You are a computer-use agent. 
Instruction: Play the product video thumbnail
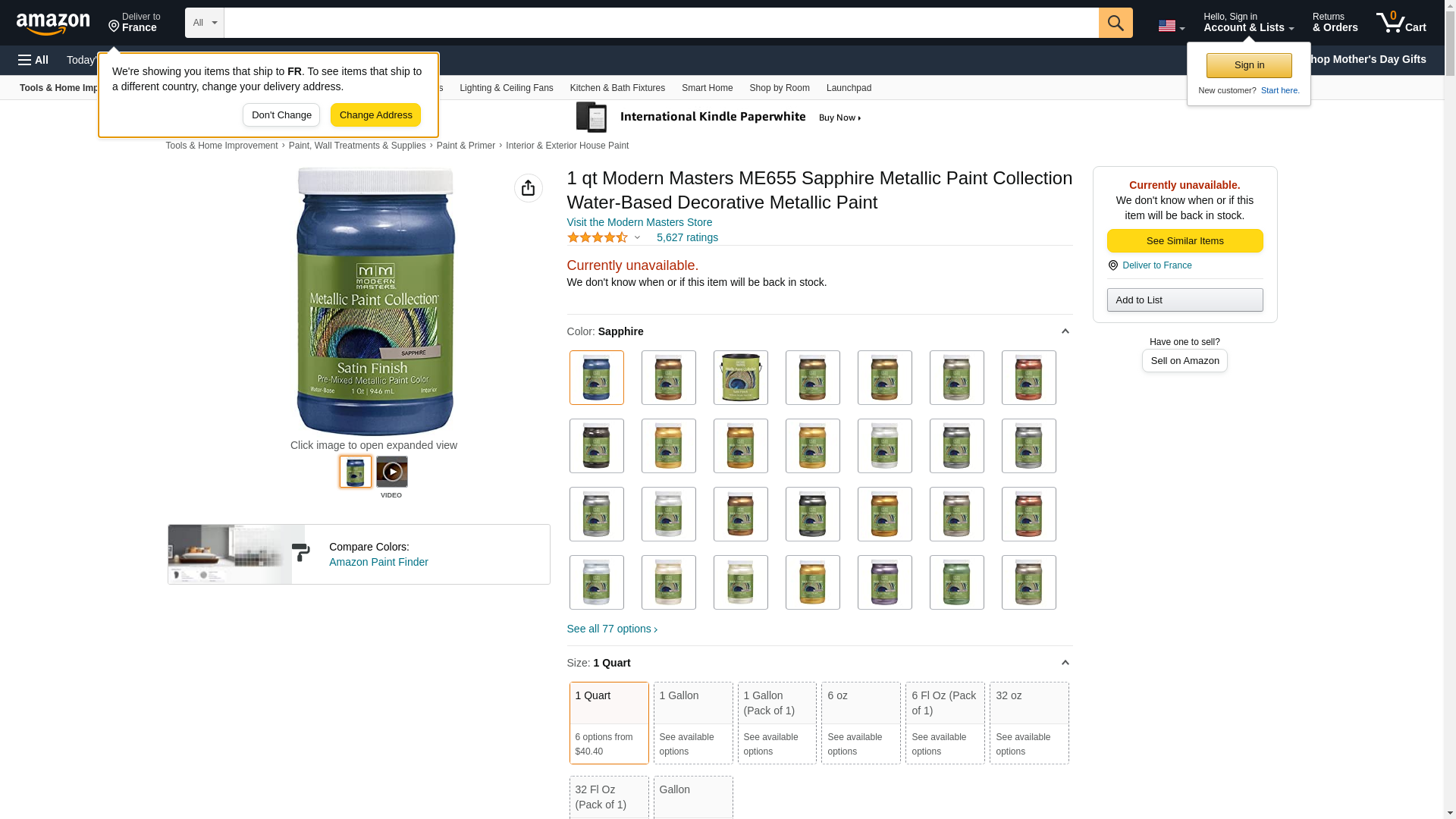click(x=391, y=472)
